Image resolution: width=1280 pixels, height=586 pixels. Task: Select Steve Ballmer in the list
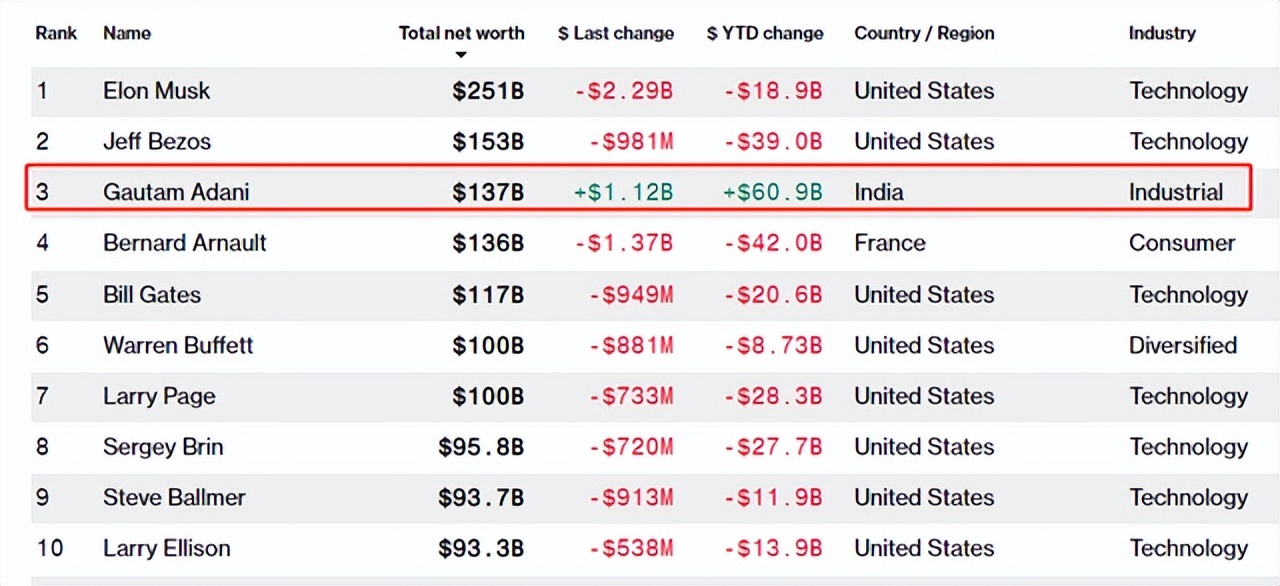[x=174, y=498]
